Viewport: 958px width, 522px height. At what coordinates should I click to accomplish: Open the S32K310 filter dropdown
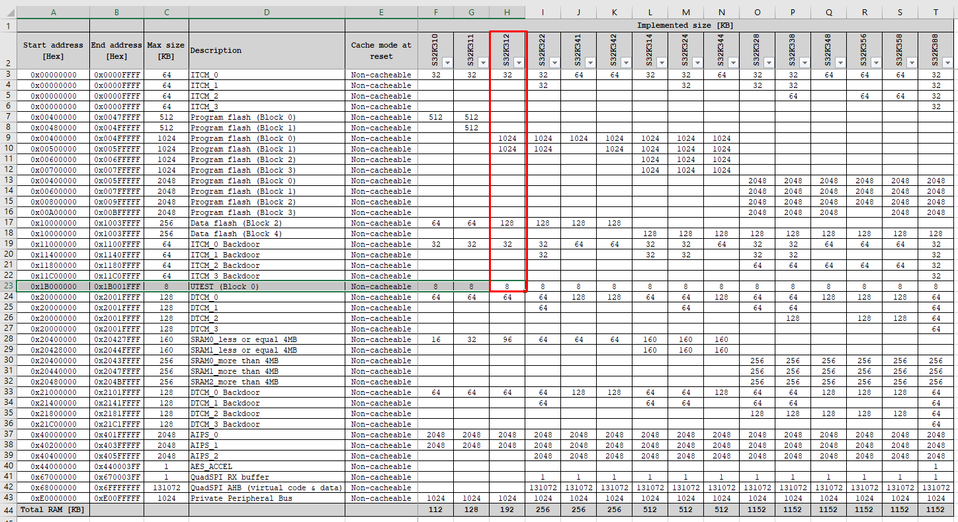(x=447, y=62)
